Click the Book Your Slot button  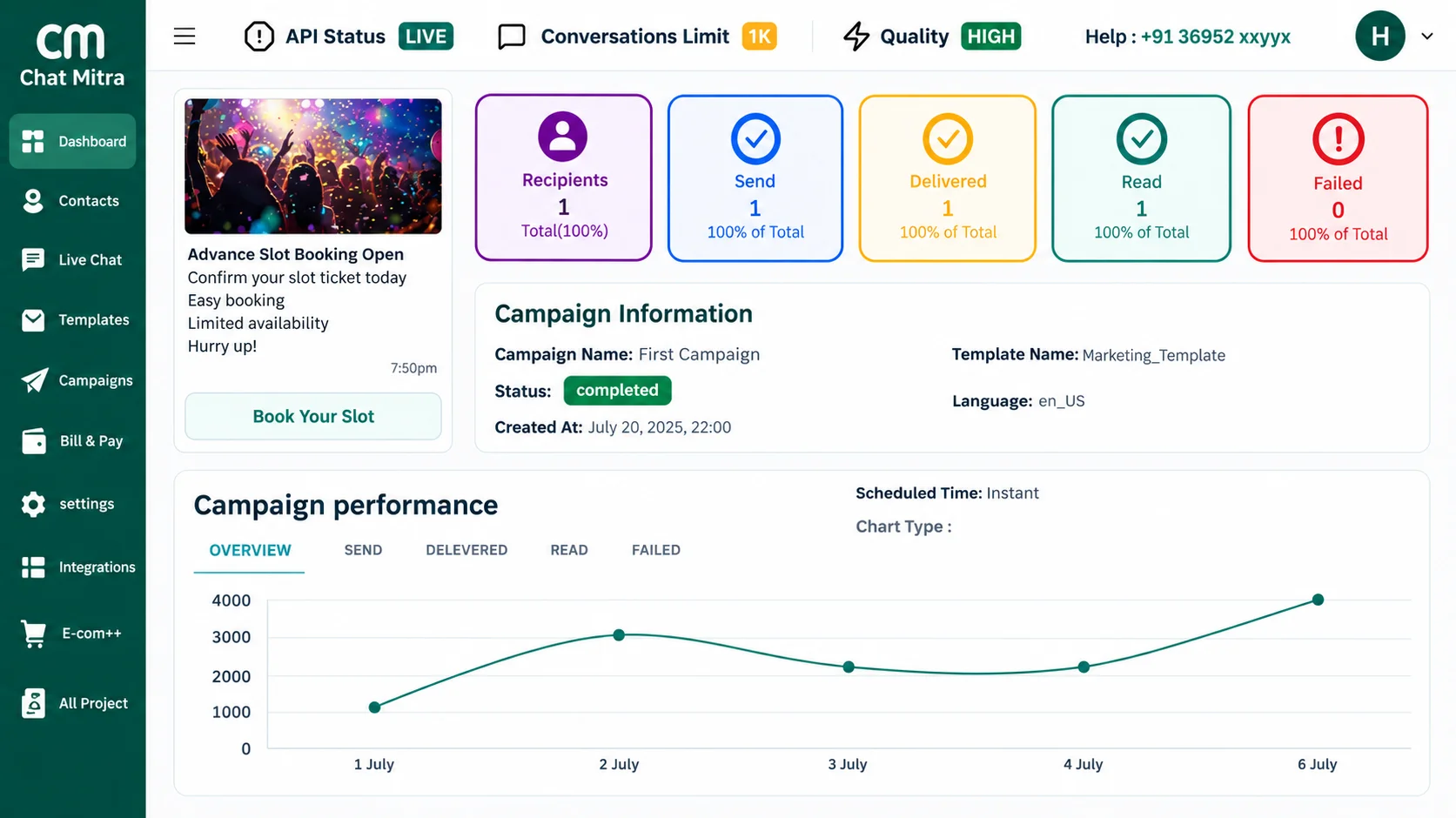point(313,416)
